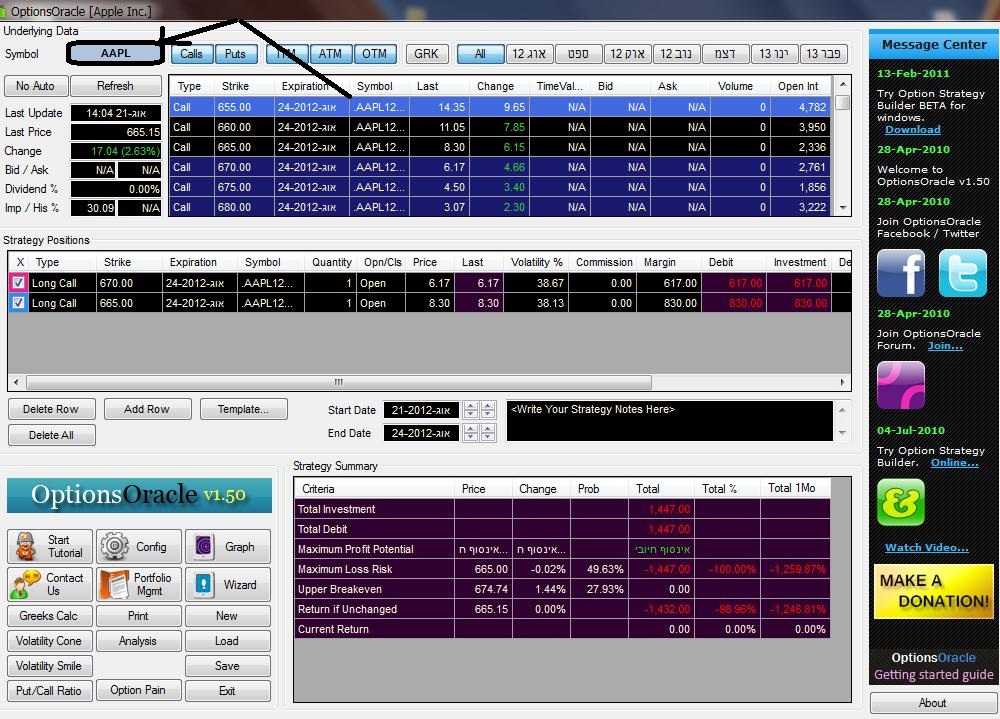Launch the Wizard tool
Screen dimensions: 1000x719
point(227,585)
